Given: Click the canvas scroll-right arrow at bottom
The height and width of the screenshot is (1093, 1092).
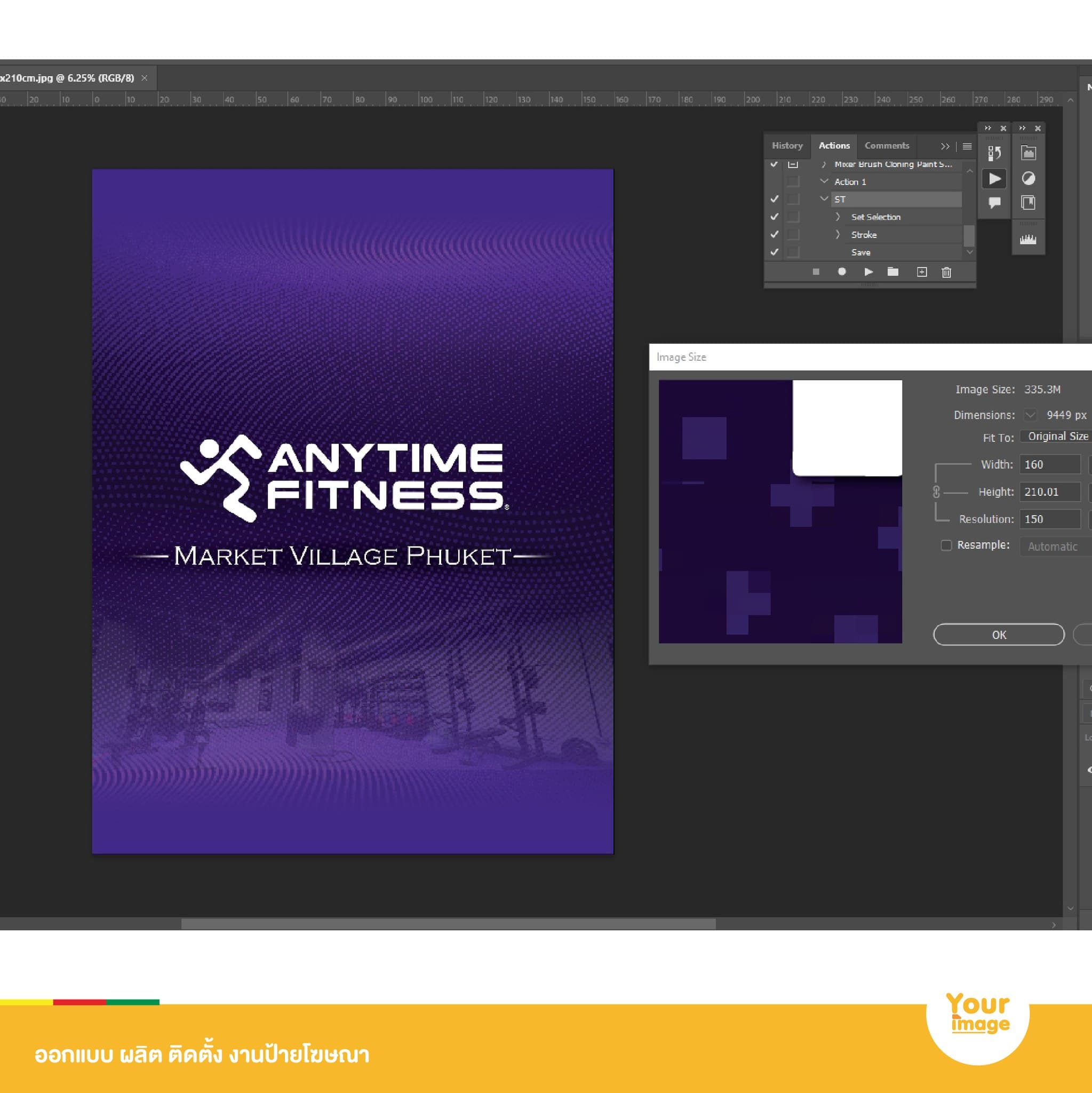Looking at the screenshot, I should (x=1054, y=925).
